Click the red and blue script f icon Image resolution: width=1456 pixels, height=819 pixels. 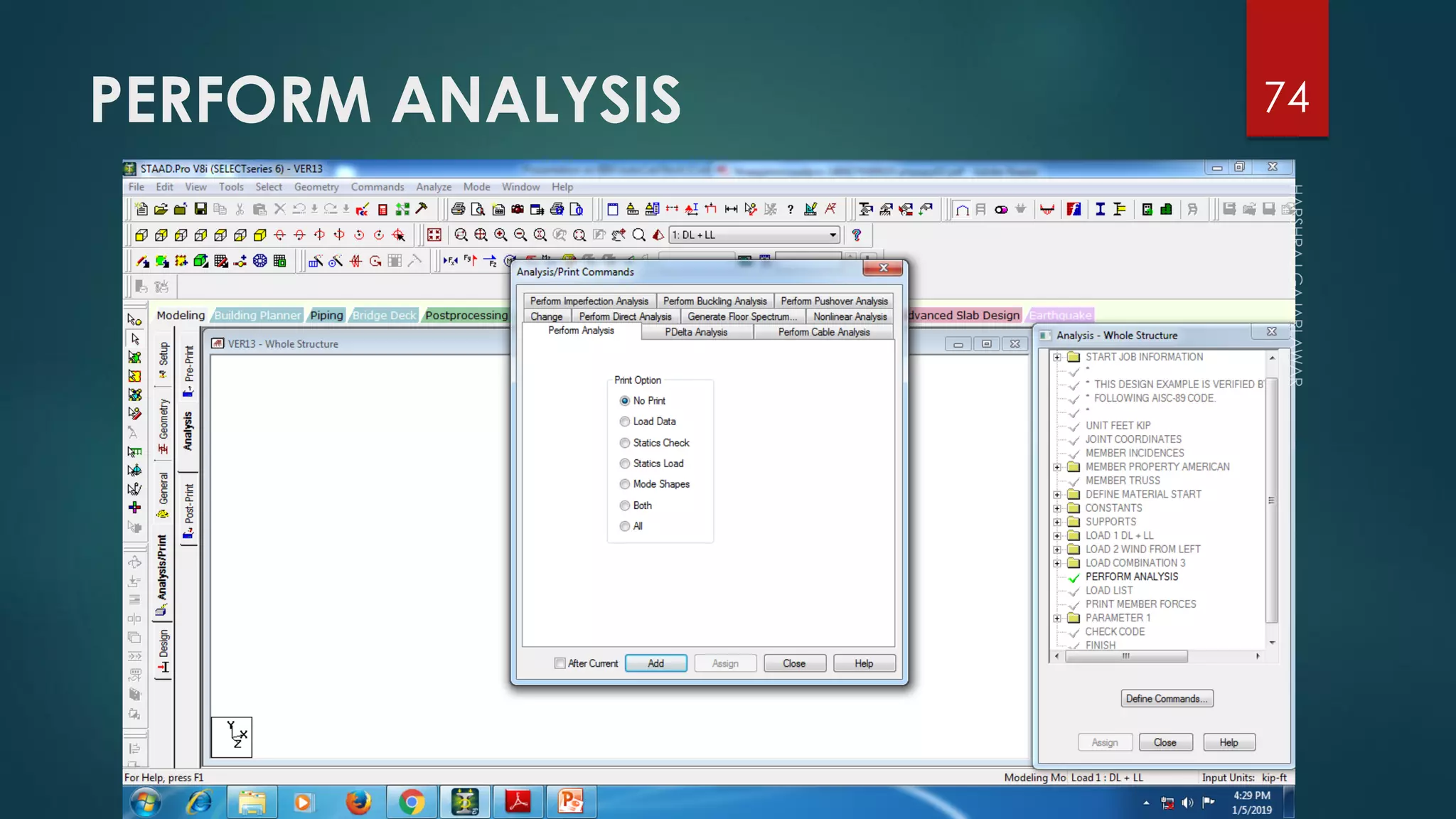(1074, 209)
